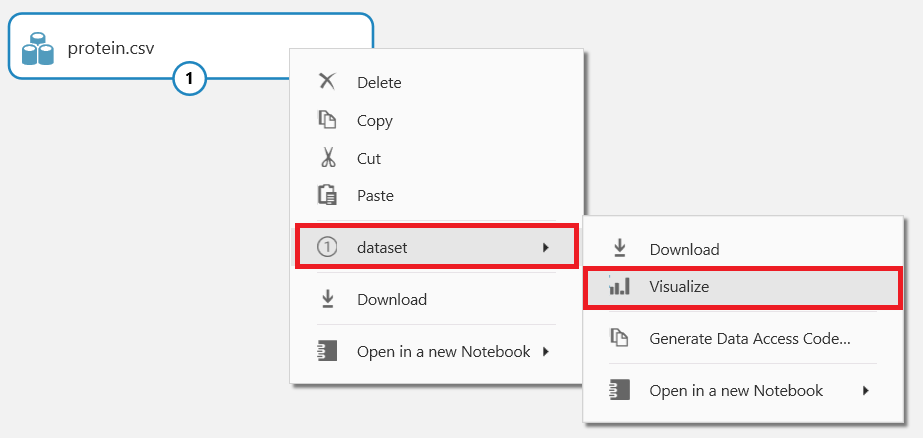Expand submenu Open in a new Notebook arrow
The width and height of the screenshot is (923, 438).
coord(865,390)
